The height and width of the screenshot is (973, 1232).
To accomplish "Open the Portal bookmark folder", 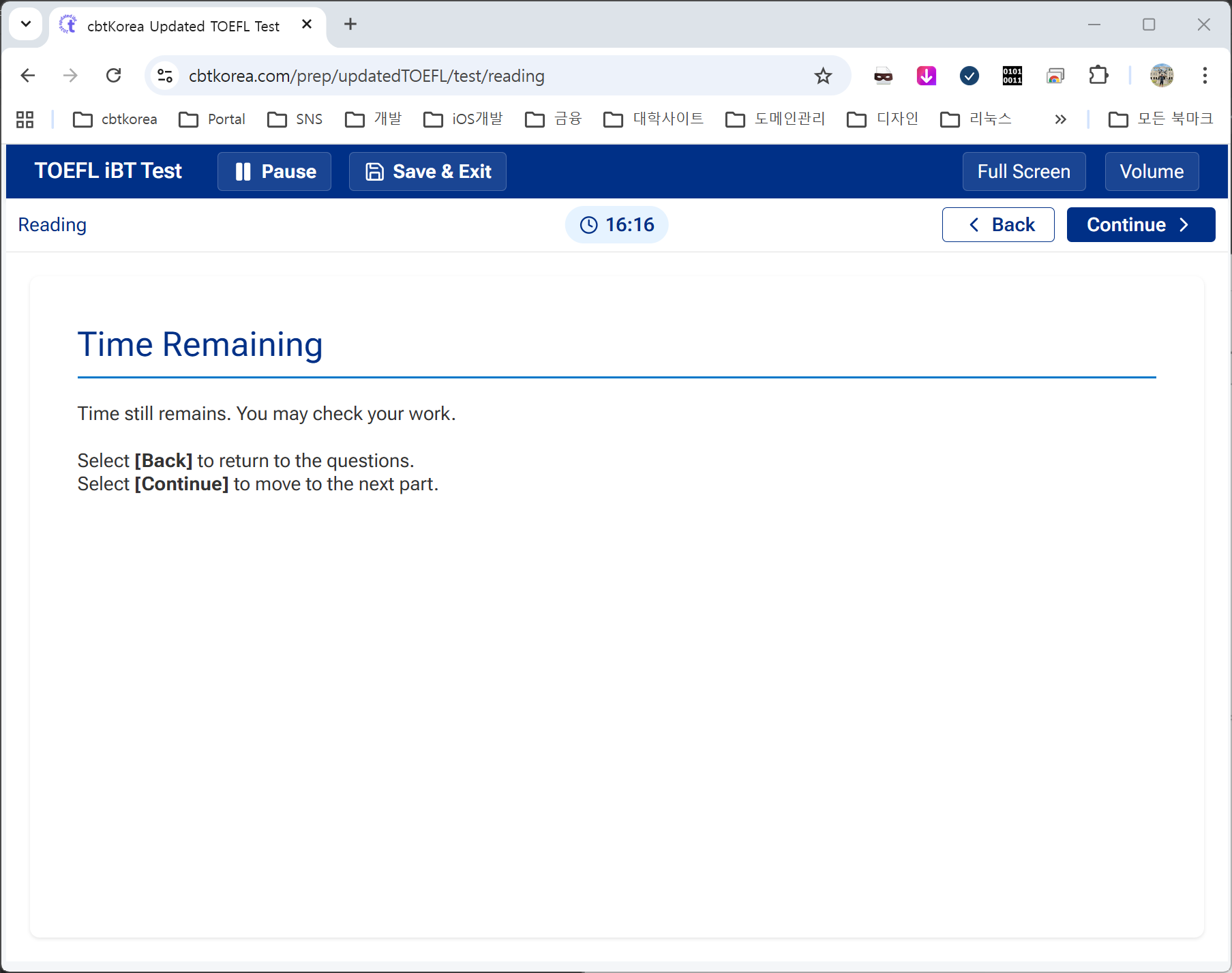I will click(x=212, y=119).
